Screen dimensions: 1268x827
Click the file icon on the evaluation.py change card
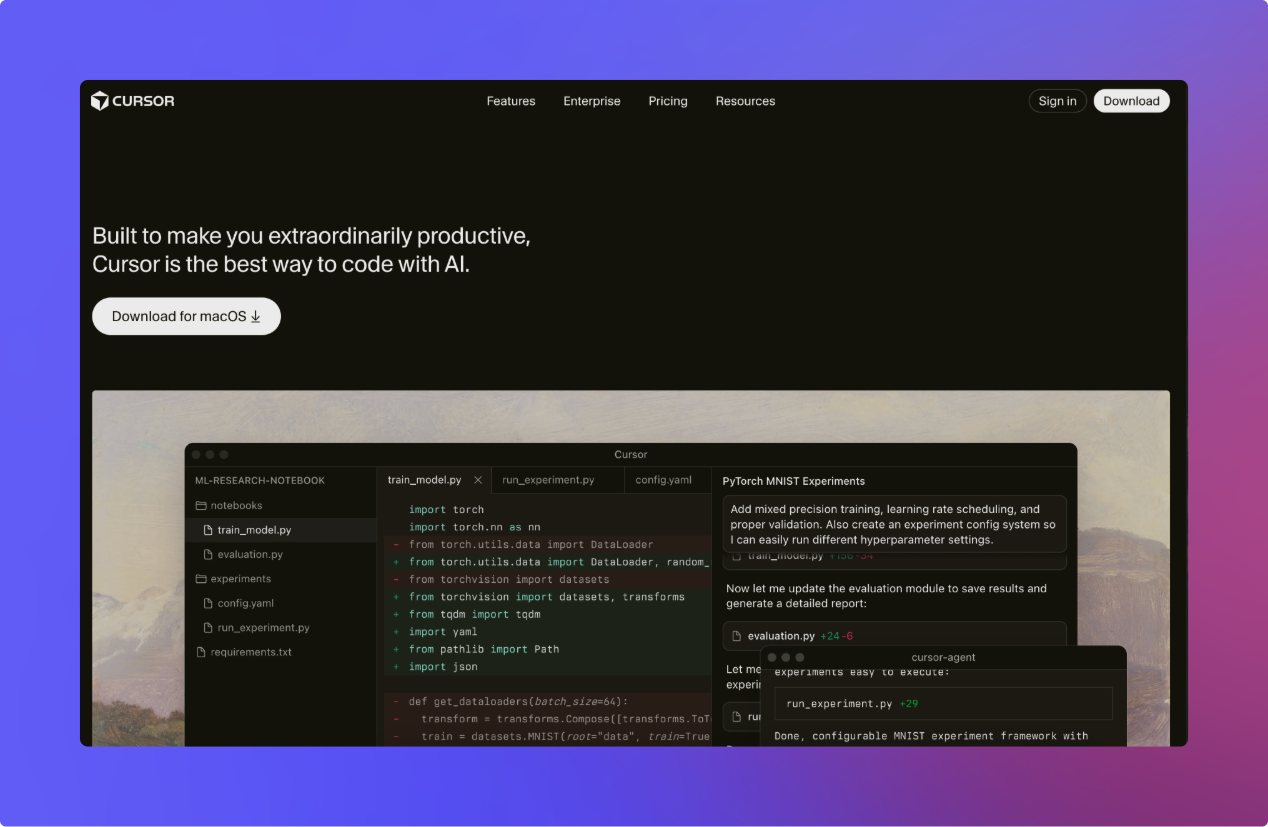pyautogui.click(x=738, y=636)
